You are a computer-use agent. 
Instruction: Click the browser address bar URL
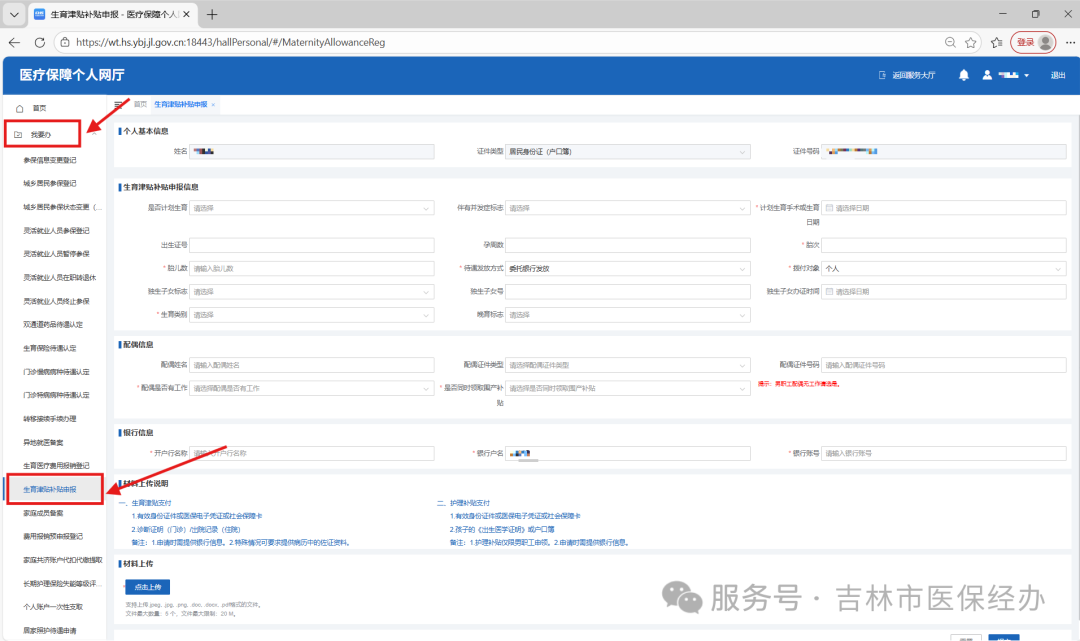[231, 43]
